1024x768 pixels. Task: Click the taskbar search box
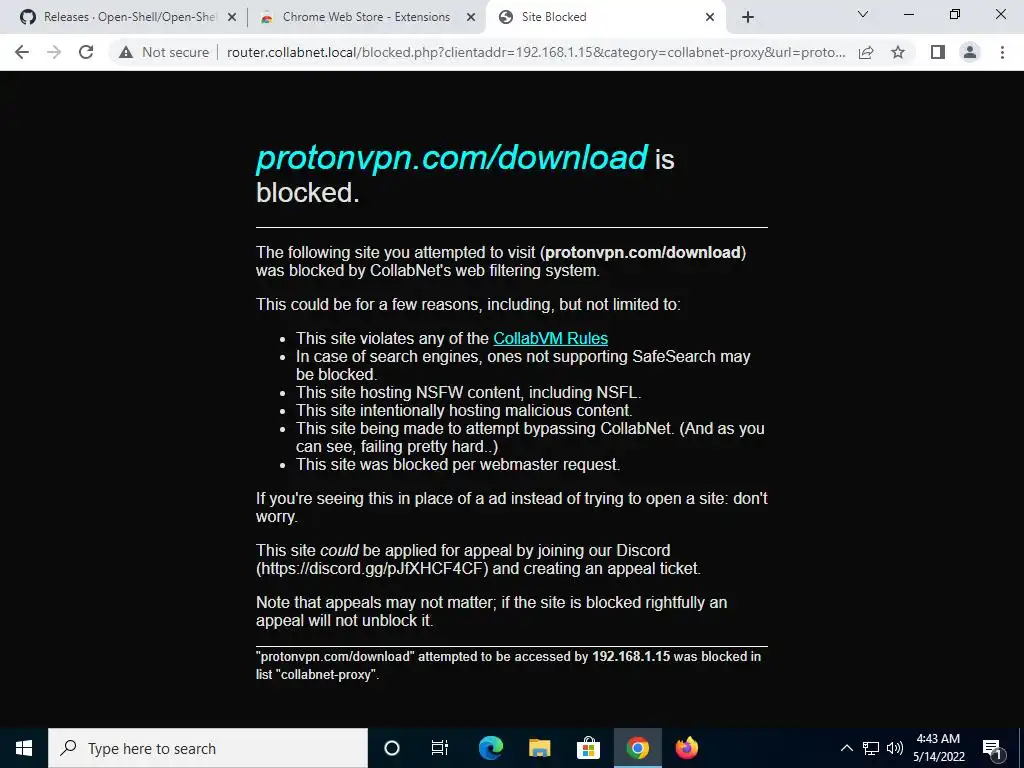point(208,748)
